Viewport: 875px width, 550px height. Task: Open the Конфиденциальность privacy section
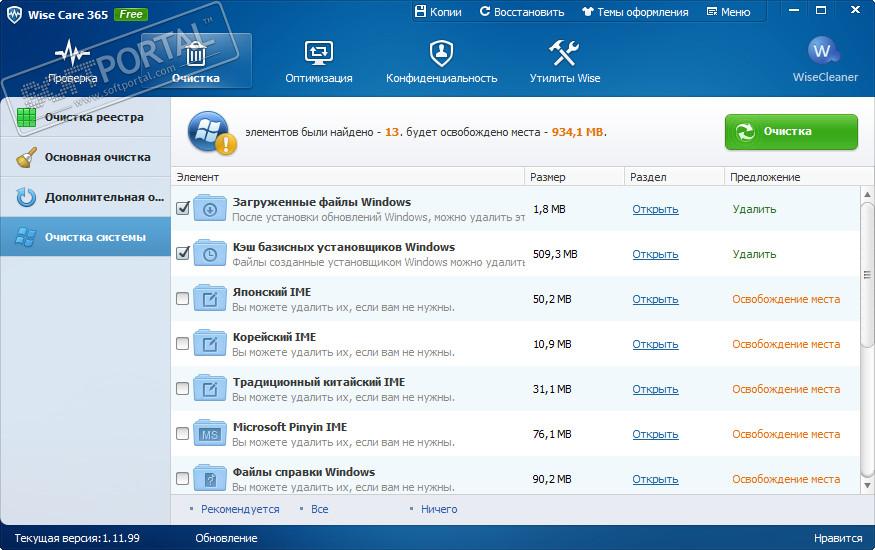pyautogui.click(x=441, y=61)
